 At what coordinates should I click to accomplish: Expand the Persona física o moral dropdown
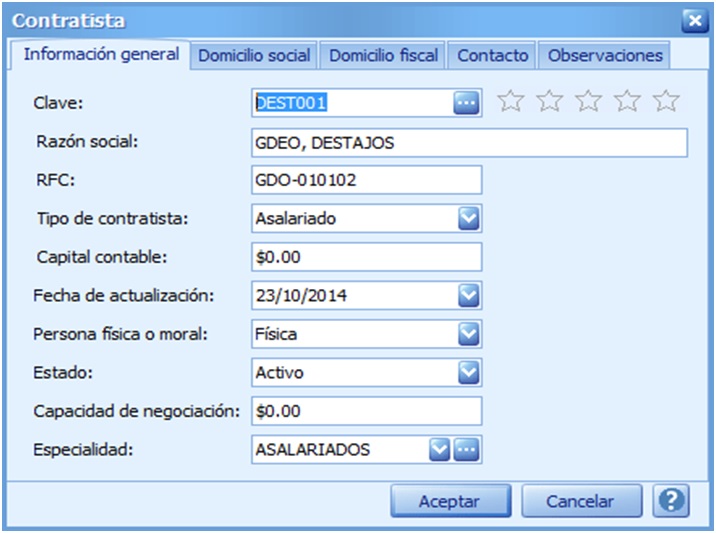[x=469, y=334]
